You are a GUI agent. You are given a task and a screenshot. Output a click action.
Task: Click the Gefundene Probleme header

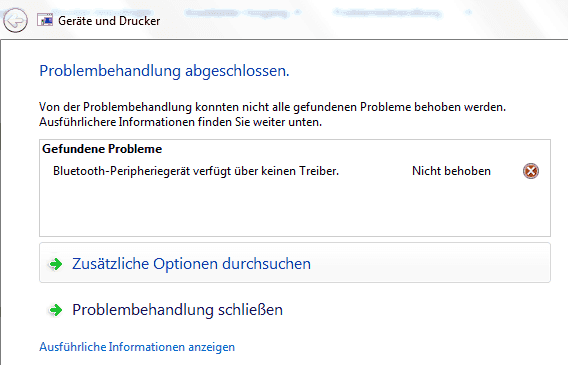(102, 149)
